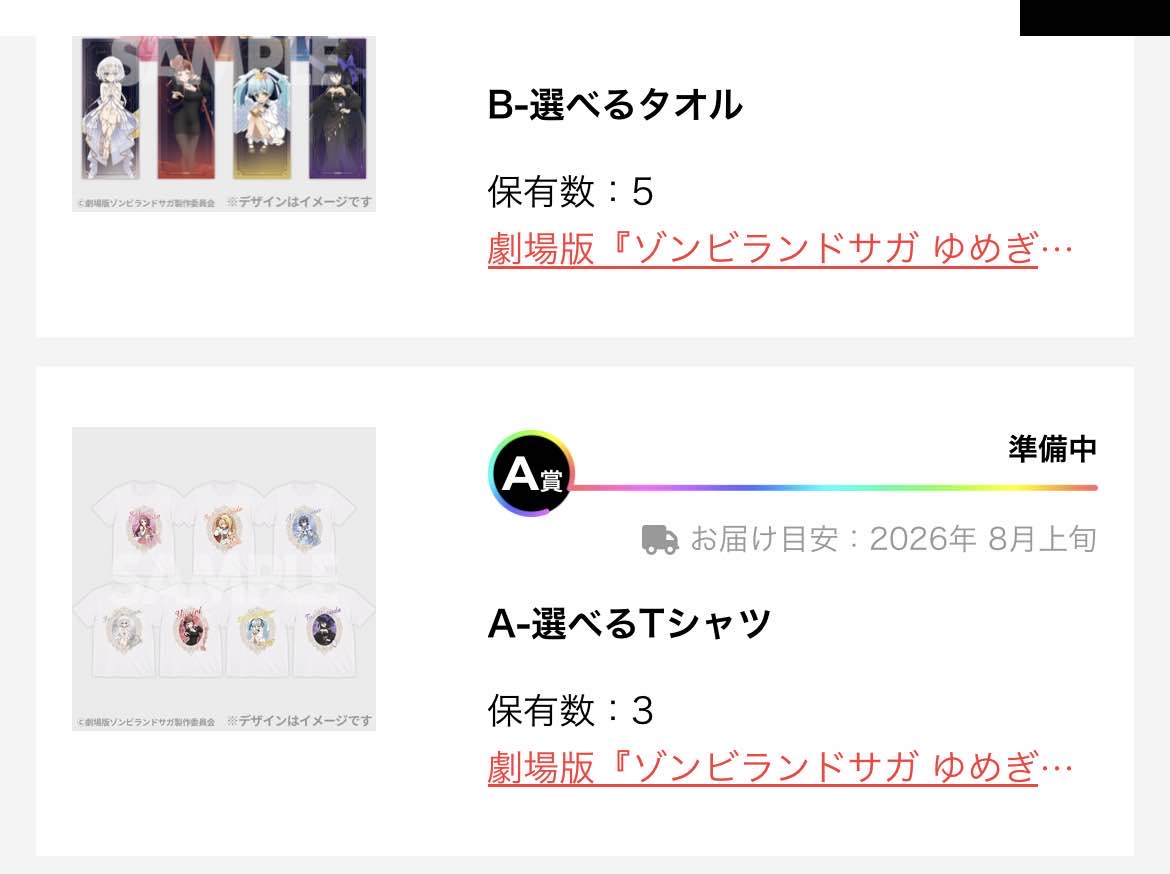Select the dark purple towel design
Viewport: 1170px width, 874px height.
pos(337,108)
